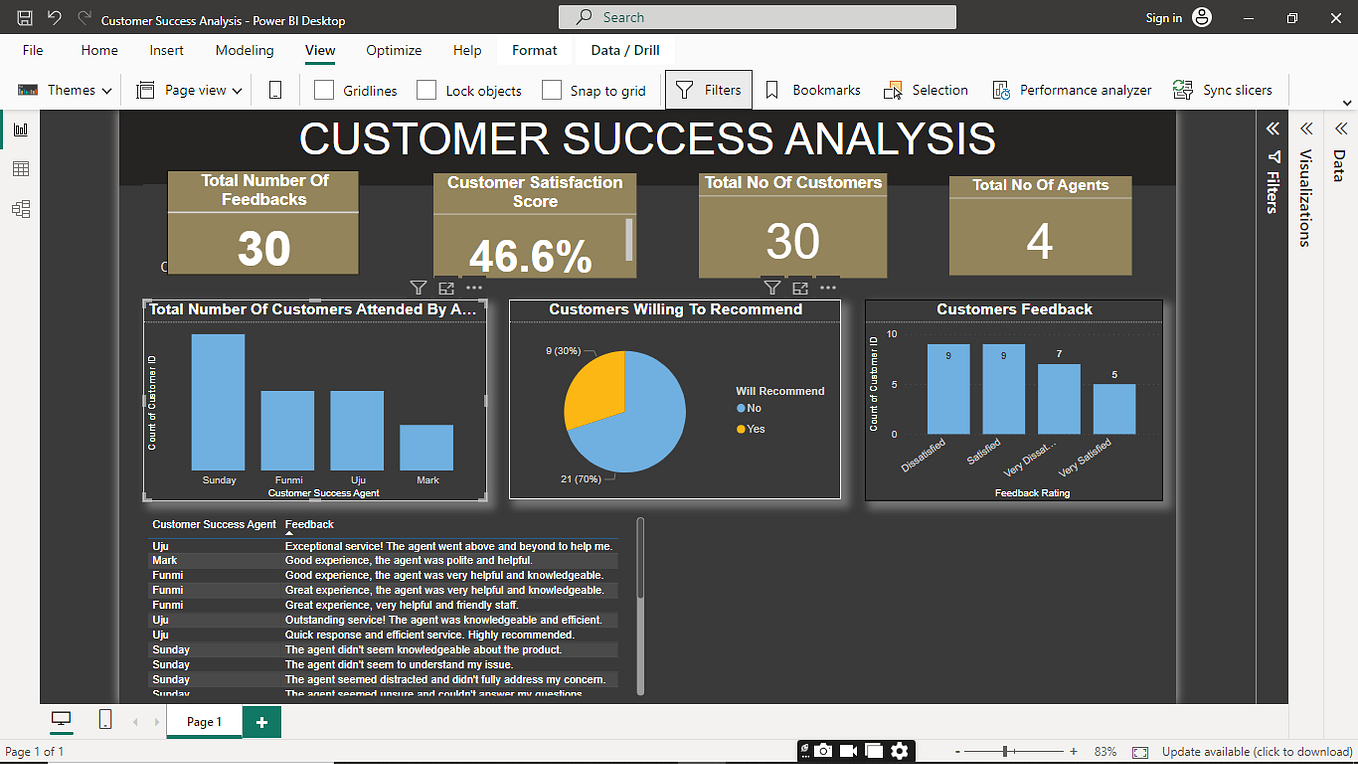Enable the Gridlines checkbox
Image resolution: width=1358 pixels, height=764 pixels.
pyautogui.click(x=324, y=90)
